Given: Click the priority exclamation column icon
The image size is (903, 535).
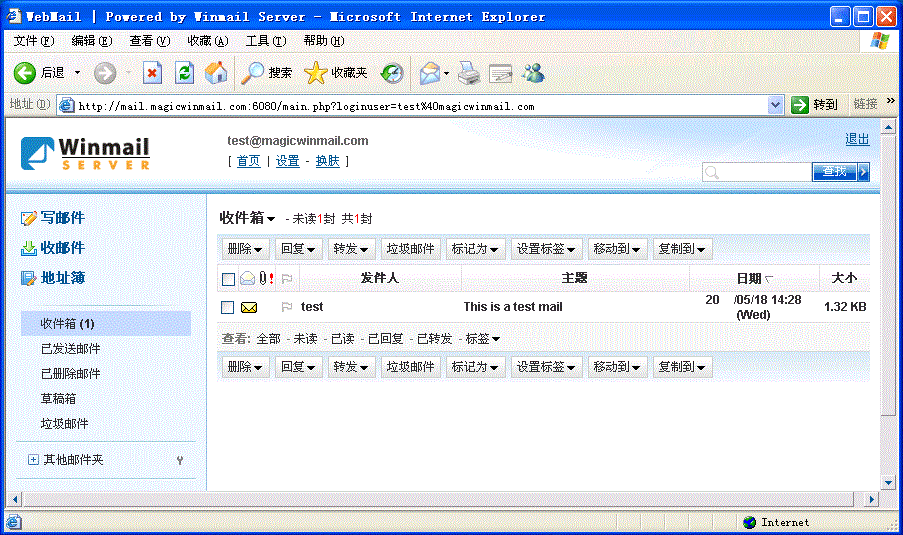Looking at the screenshot, I should coord(271,279).
